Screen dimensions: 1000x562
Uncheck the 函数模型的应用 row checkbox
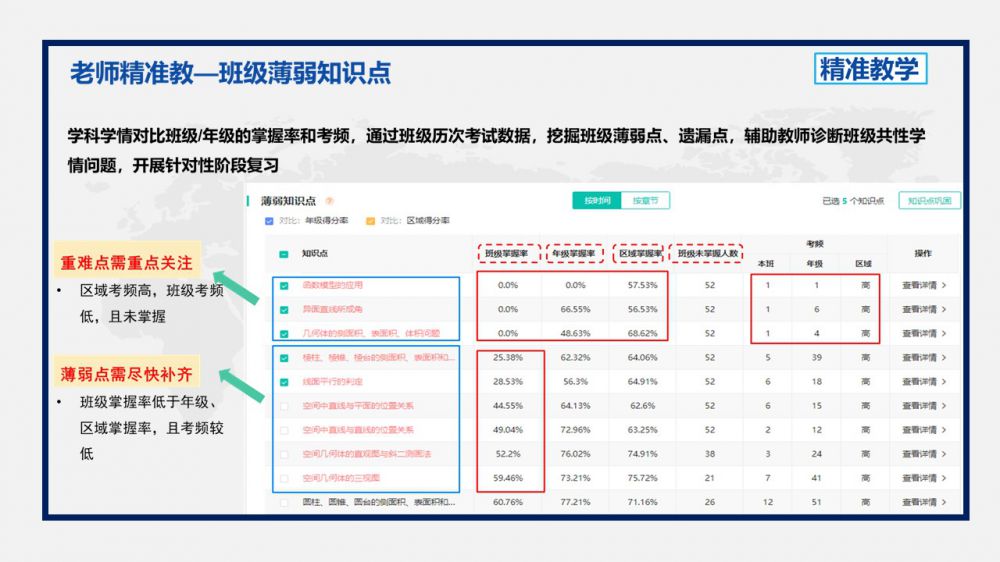point(284,286)
